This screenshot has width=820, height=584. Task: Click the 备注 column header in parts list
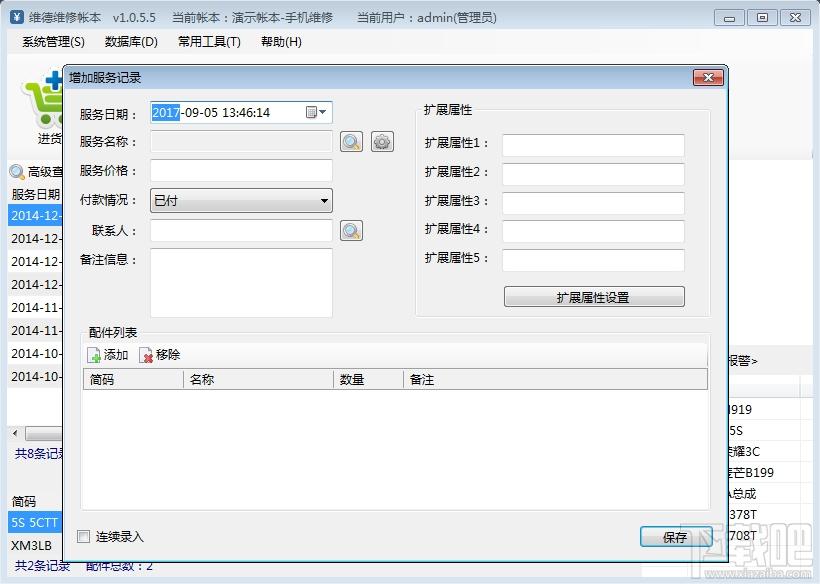[555, 380]
